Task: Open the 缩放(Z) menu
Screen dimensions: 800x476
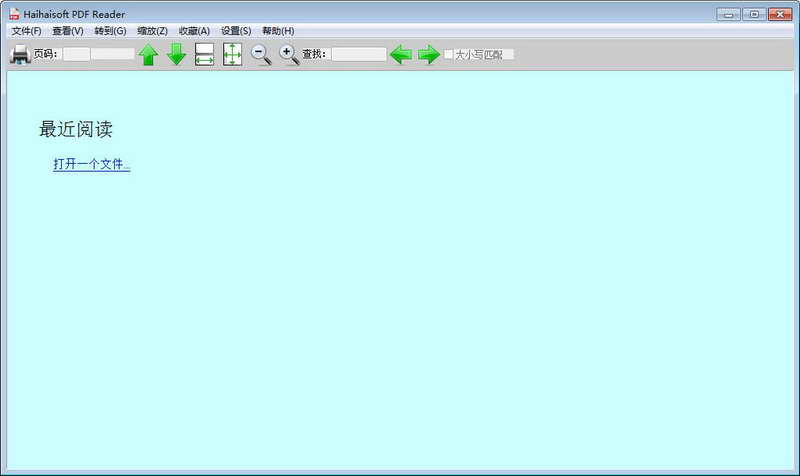Action: coord(152,31)
